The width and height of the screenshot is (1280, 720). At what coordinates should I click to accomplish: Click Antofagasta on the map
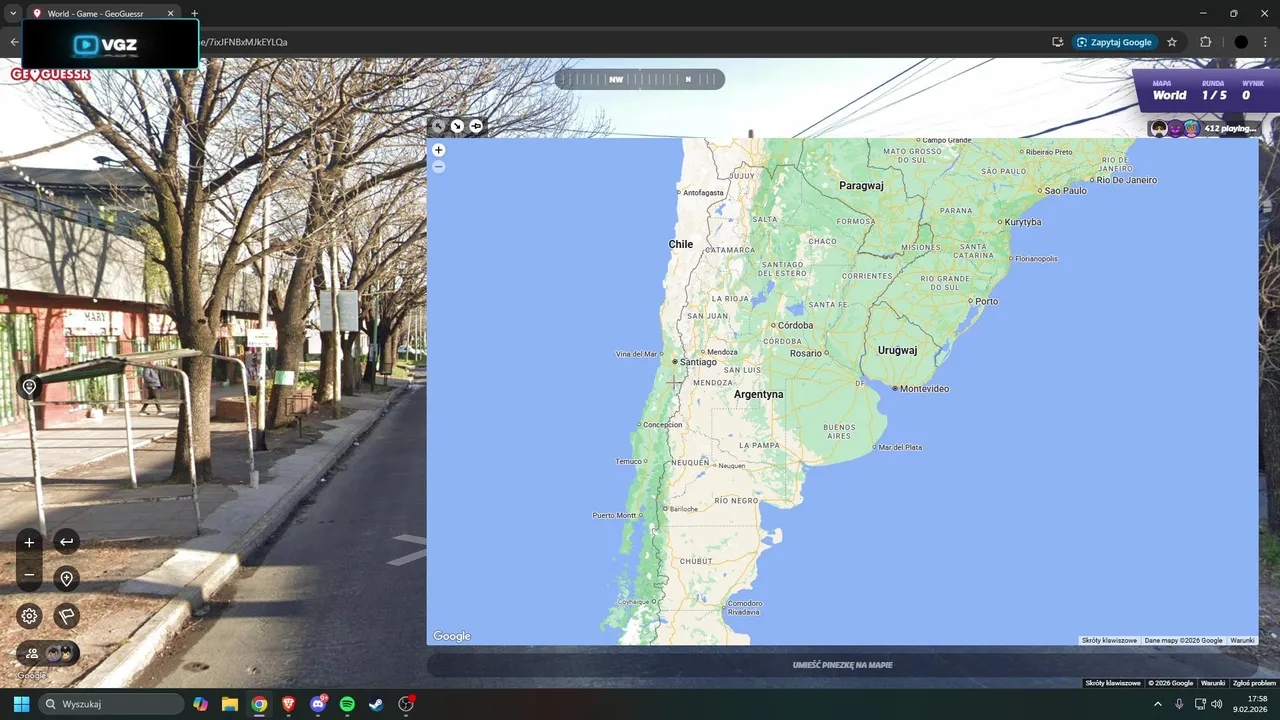pyautogui.click(x=679, y=192)
